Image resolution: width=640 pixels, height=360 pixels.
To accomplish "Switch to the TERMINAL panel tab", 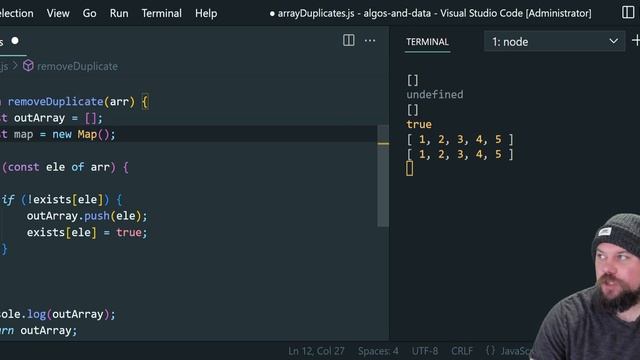I will (x=427, y=42).
